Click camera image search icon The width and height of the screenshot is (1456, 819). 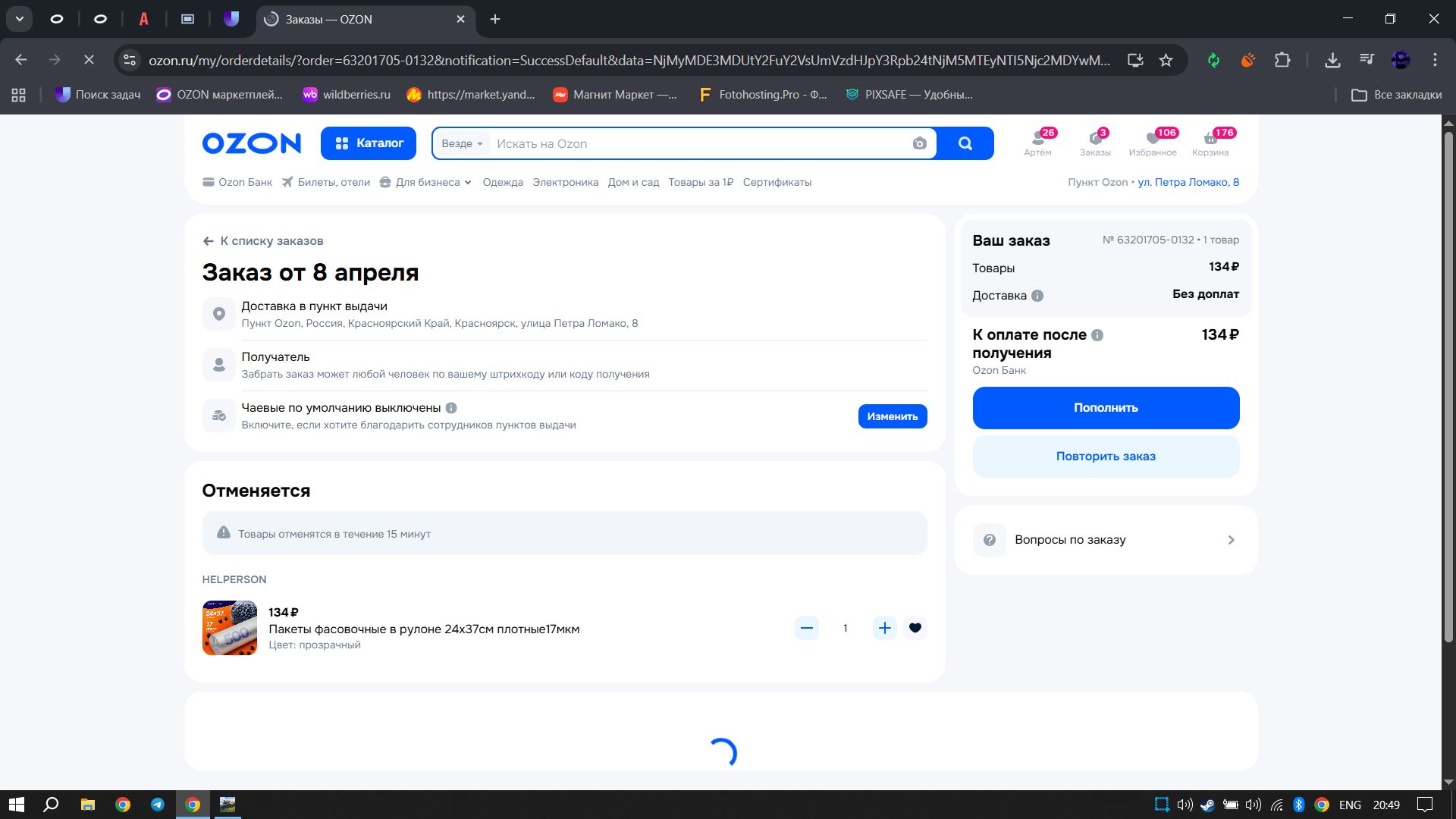click(x=919, y=143)
